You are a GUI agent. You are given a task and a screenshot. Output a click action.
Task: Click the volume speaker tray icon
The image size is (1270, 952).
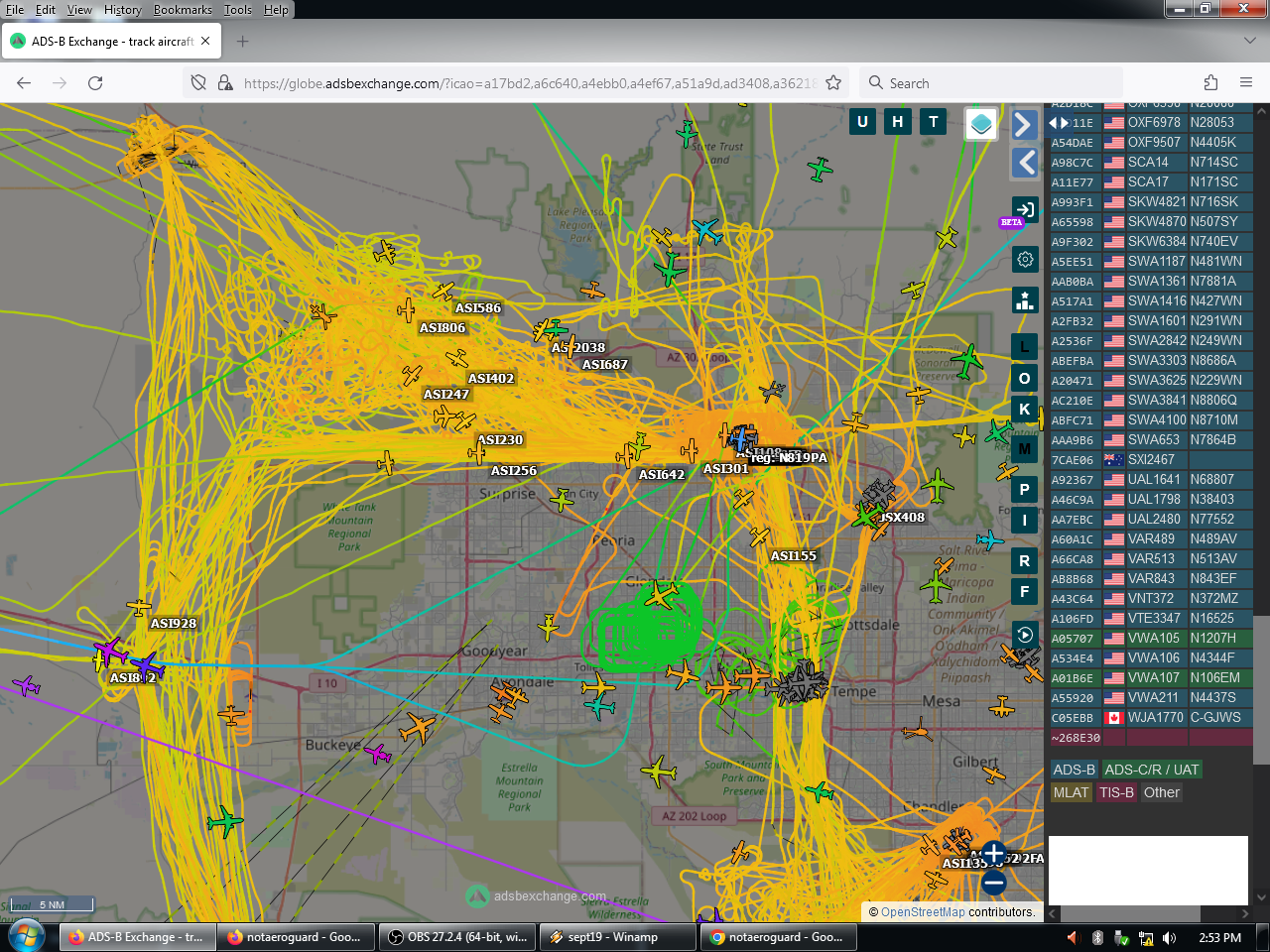[x=1170, y=937]
